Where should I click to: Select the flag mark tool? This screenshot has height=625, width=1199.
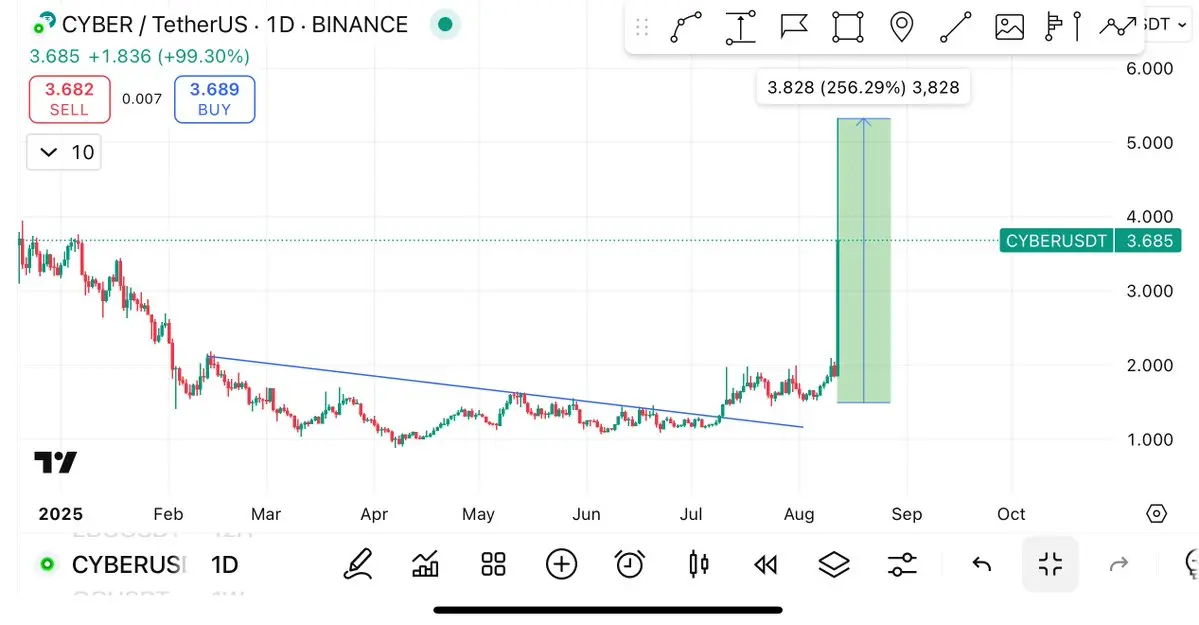[x=794, y=27]
